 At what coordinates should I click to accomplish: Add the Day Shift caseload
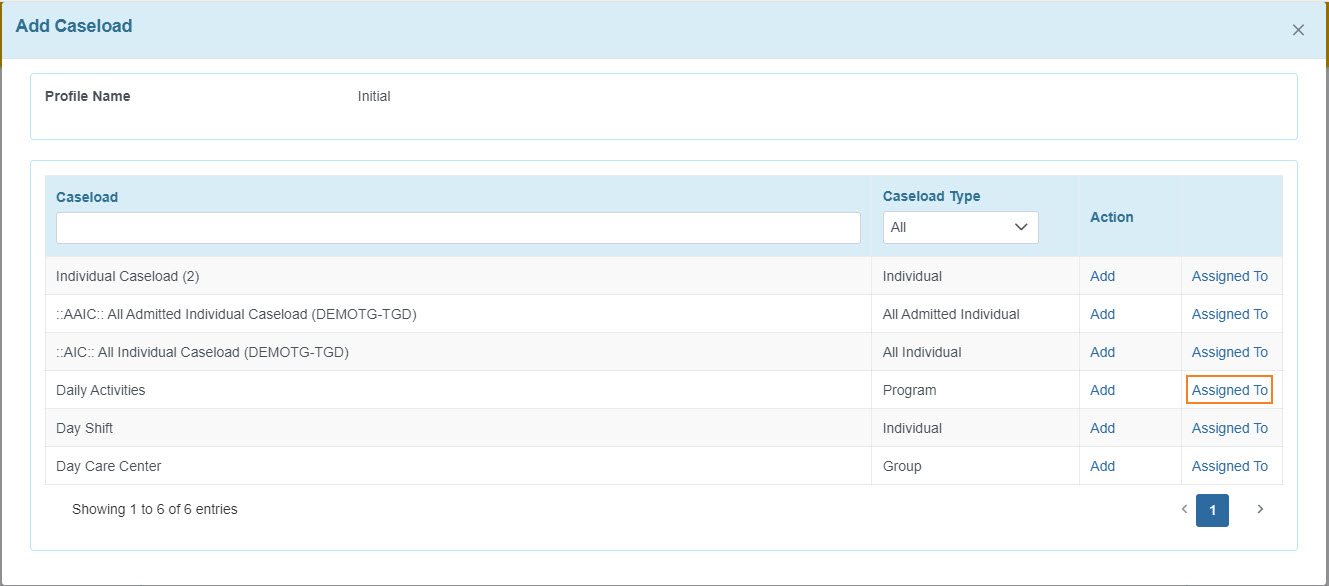(x=1102, y=428)
